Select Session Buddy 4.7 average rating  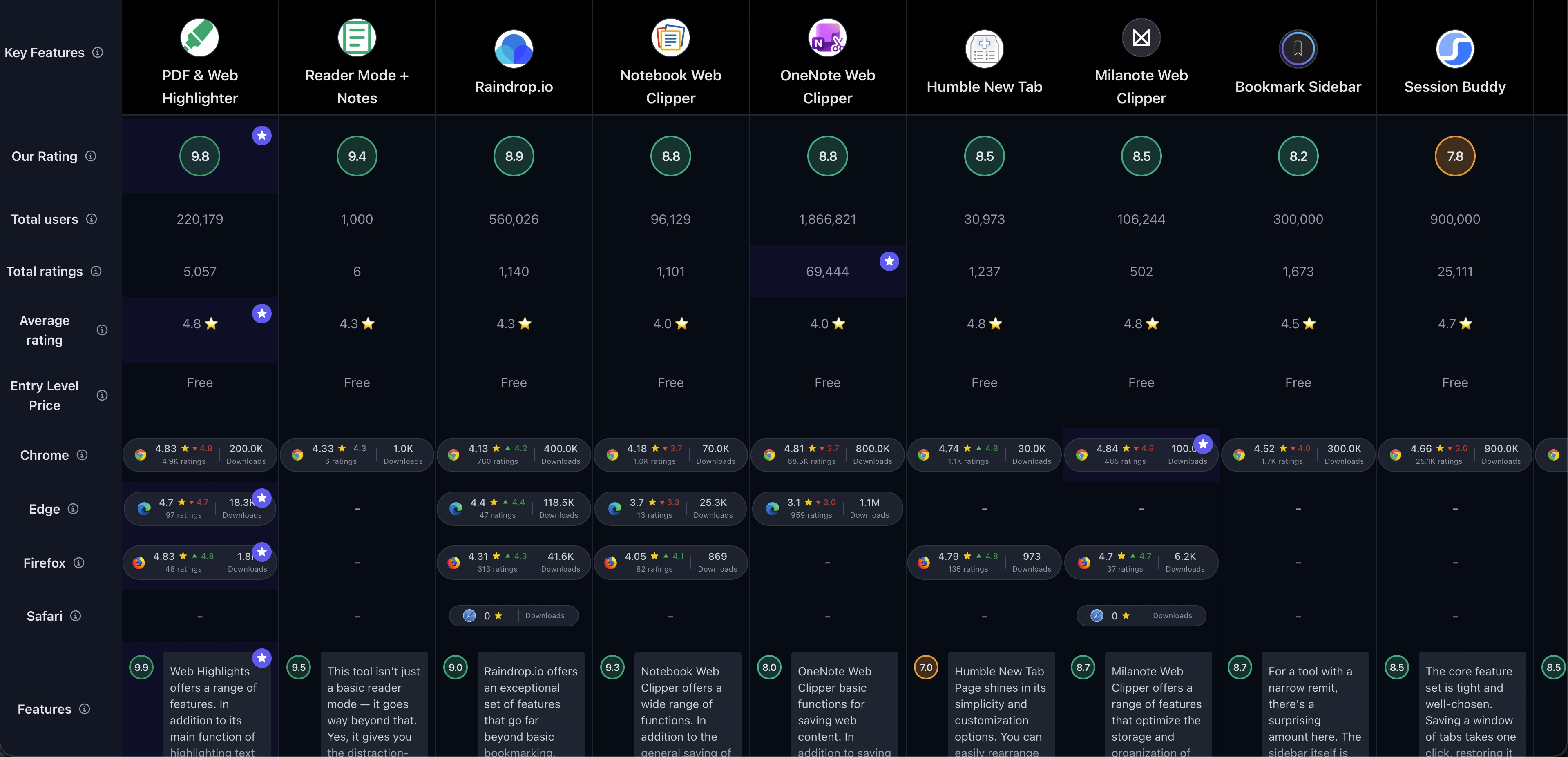point(1455,324)
